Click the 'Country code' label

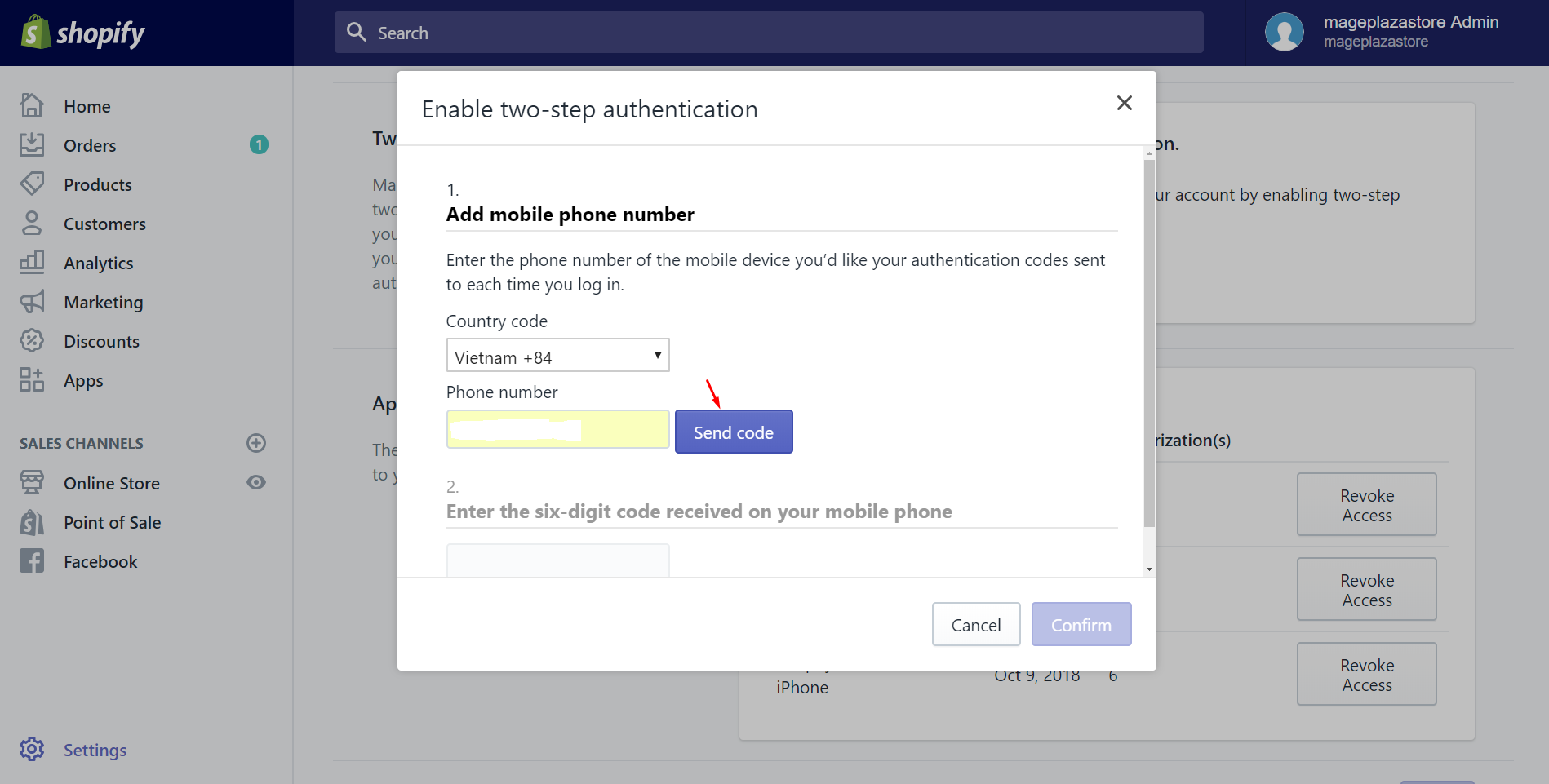tap(497, 321)
